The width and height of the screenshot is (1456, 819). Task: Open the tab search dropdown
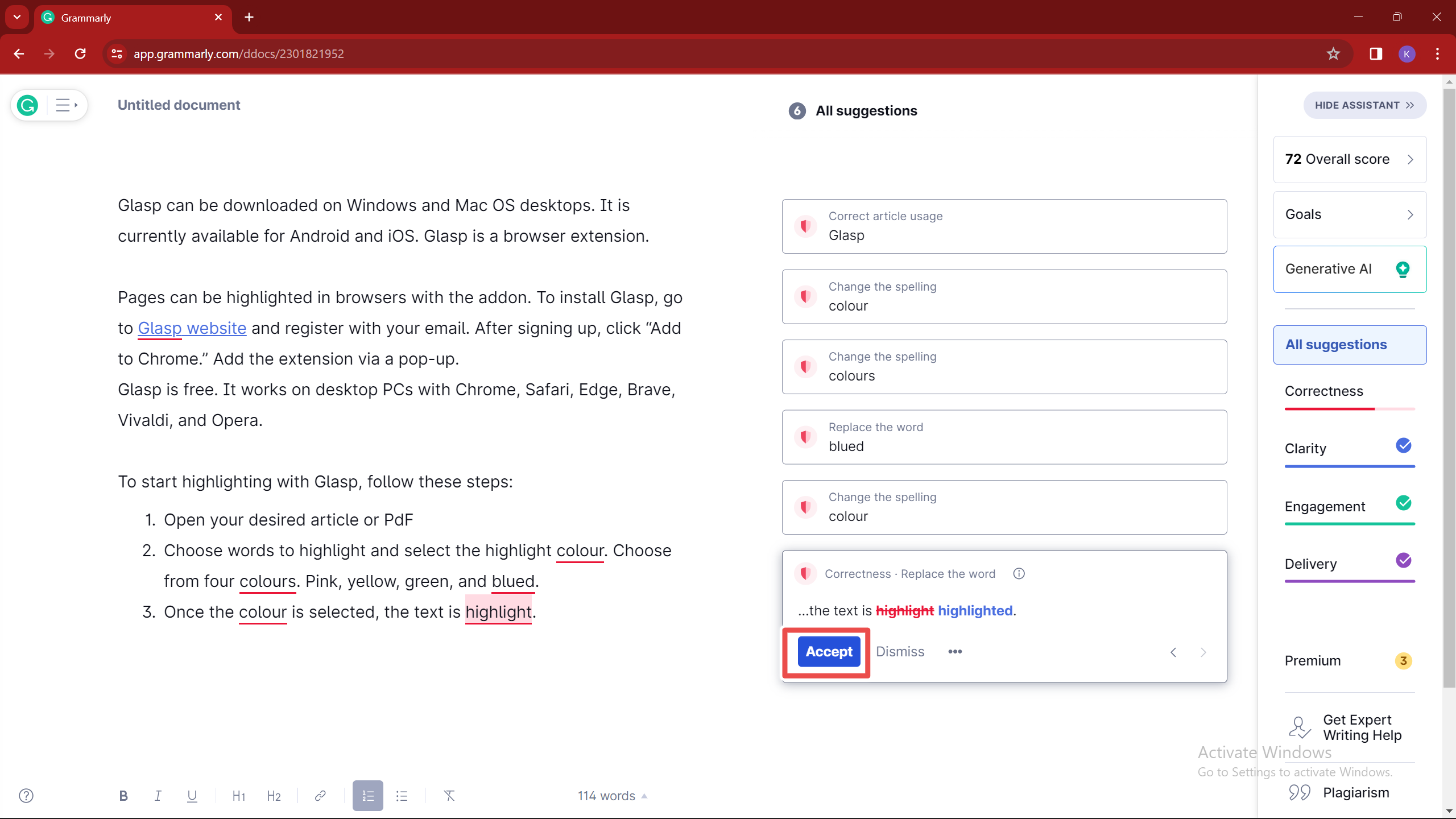17,17
